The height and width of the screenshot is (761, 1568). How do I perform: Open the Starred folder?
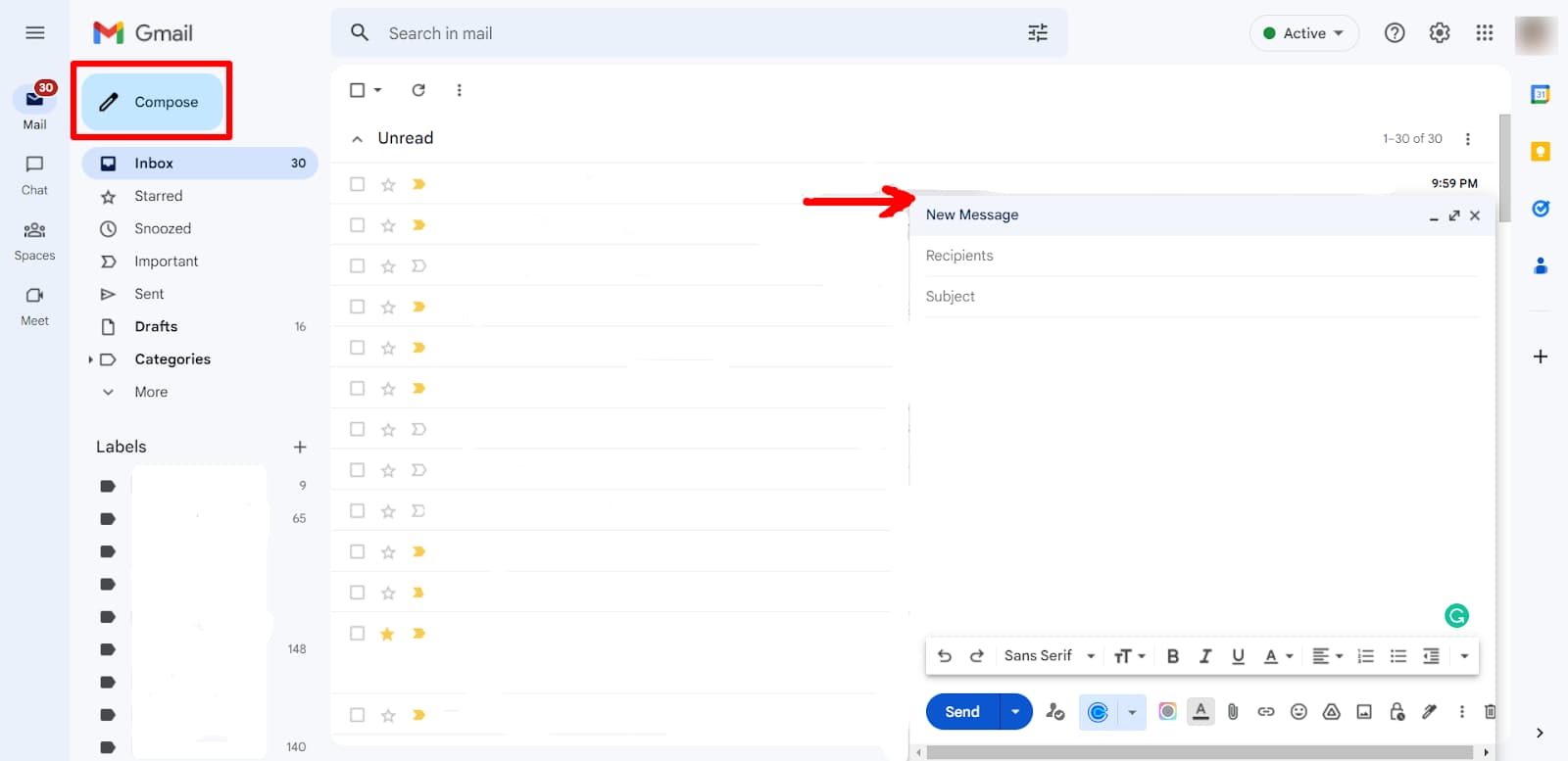(159, 196)
